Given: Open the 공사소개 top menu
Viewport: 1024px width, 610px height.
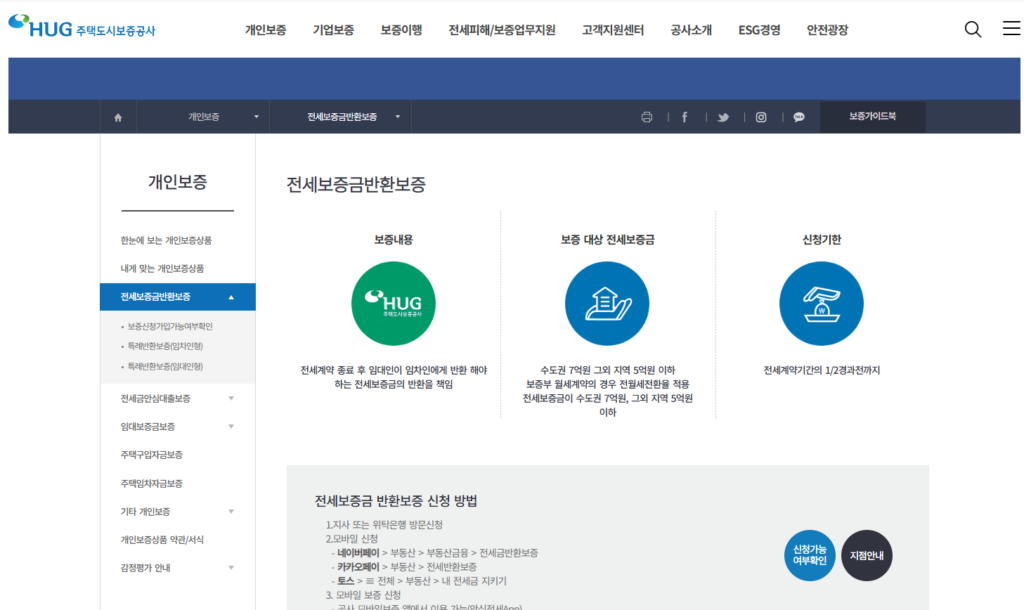Looking at the screenshot, I should (691, 30).
